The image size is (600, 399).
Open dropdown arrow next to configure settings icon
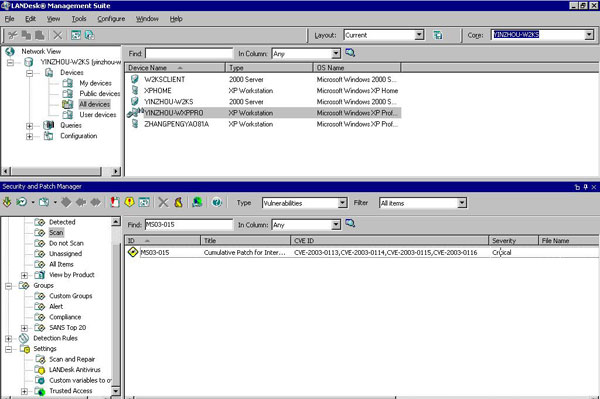coord(55,202)
